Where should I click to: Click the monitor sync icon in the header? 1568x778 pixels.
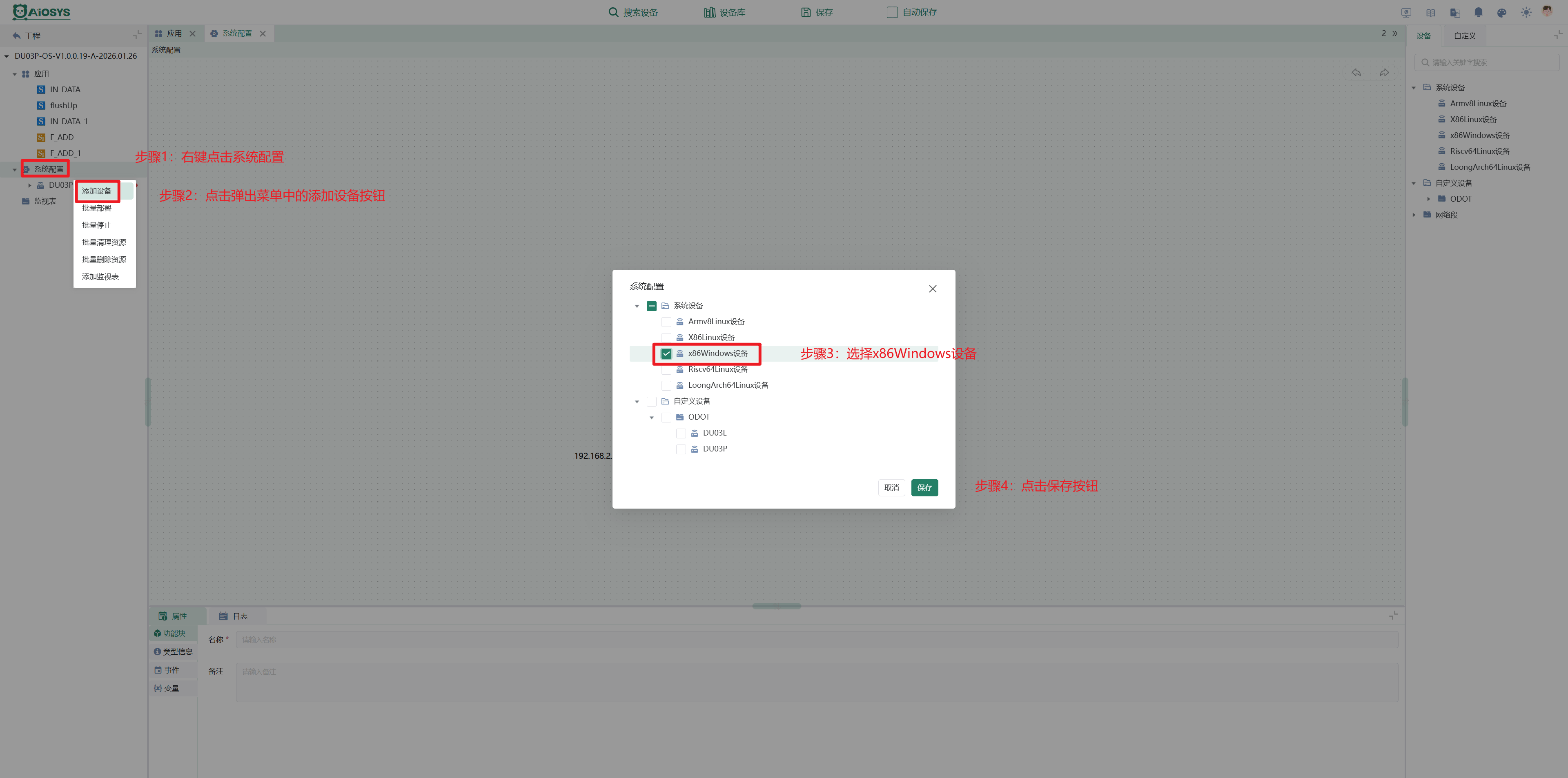click(1406, 12)
